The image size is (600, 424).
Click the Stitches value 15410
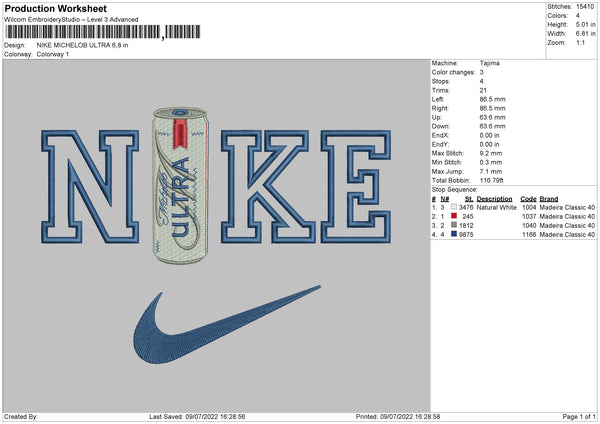(585, 7)
